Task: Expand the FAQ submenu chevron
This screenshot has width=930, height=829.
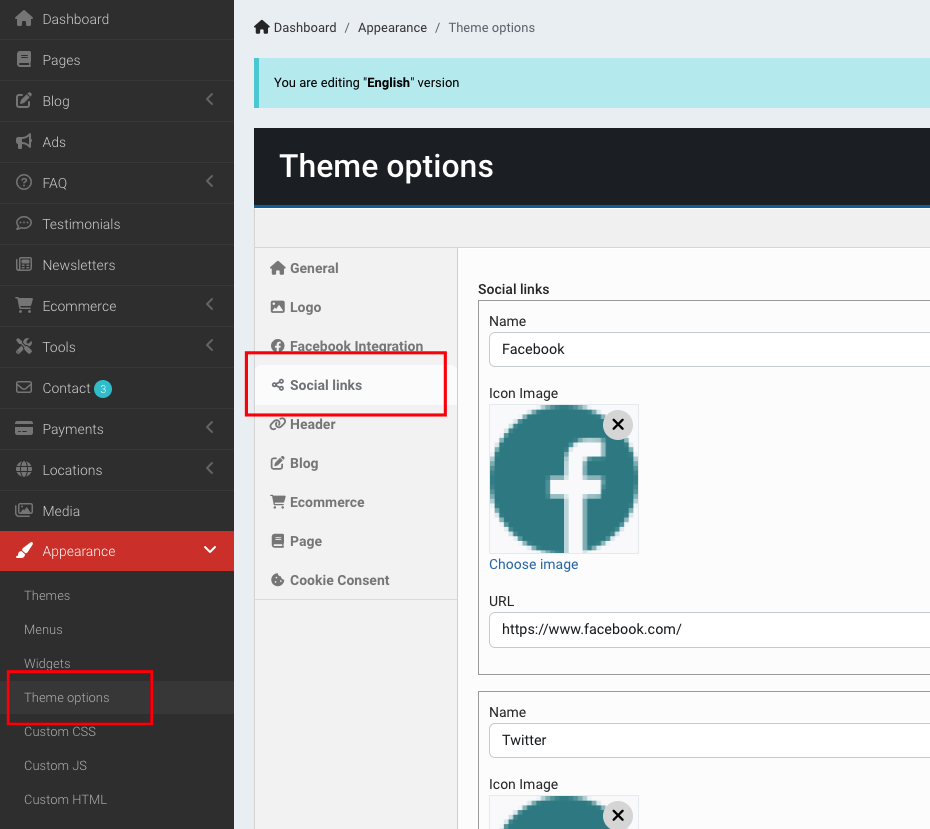Action: (210, 181)
